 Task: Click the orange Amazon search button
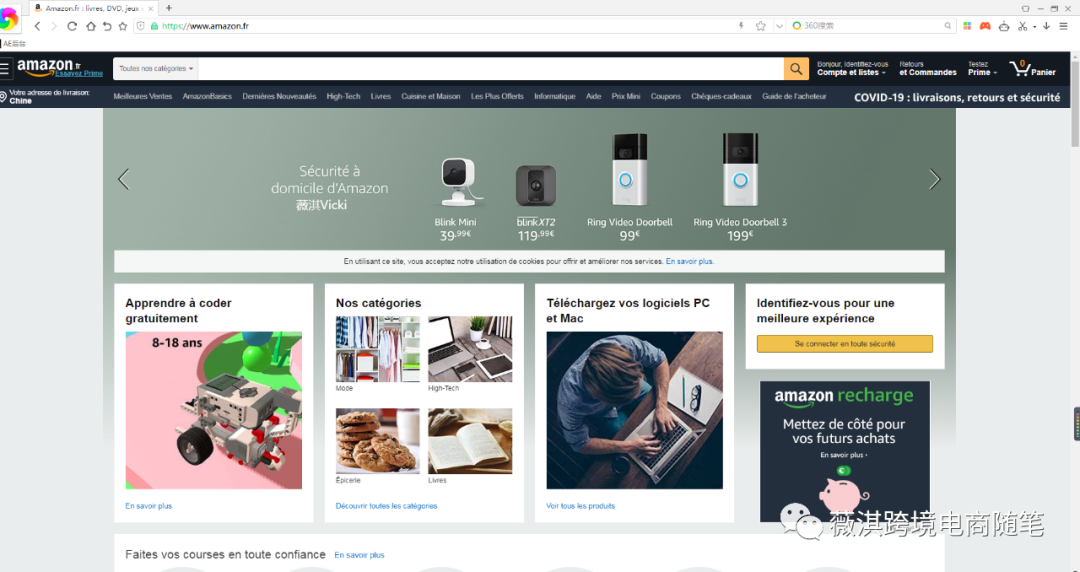(796, 68)
